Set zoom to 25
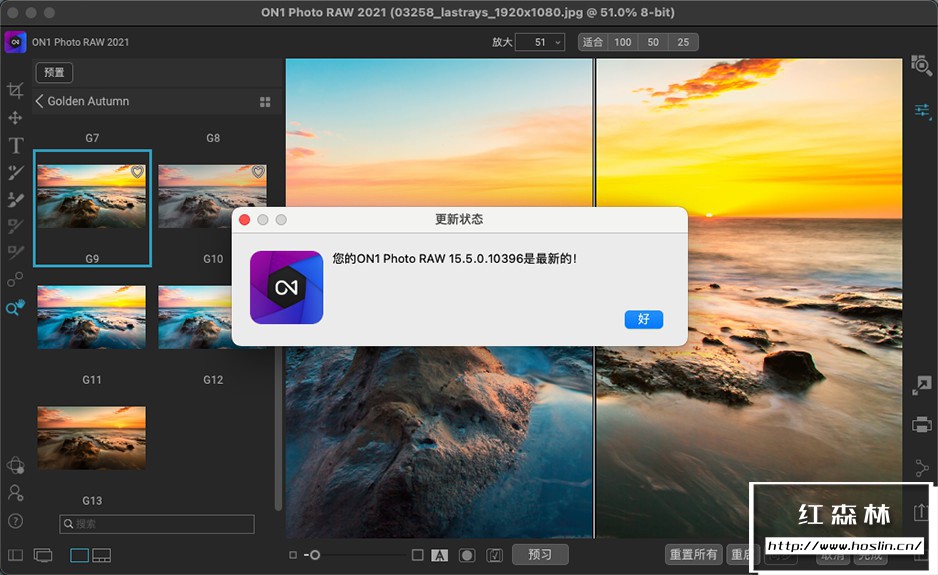The width and height of the screenshot is (938, 575). pyautogui.click(x=683, y=42)
